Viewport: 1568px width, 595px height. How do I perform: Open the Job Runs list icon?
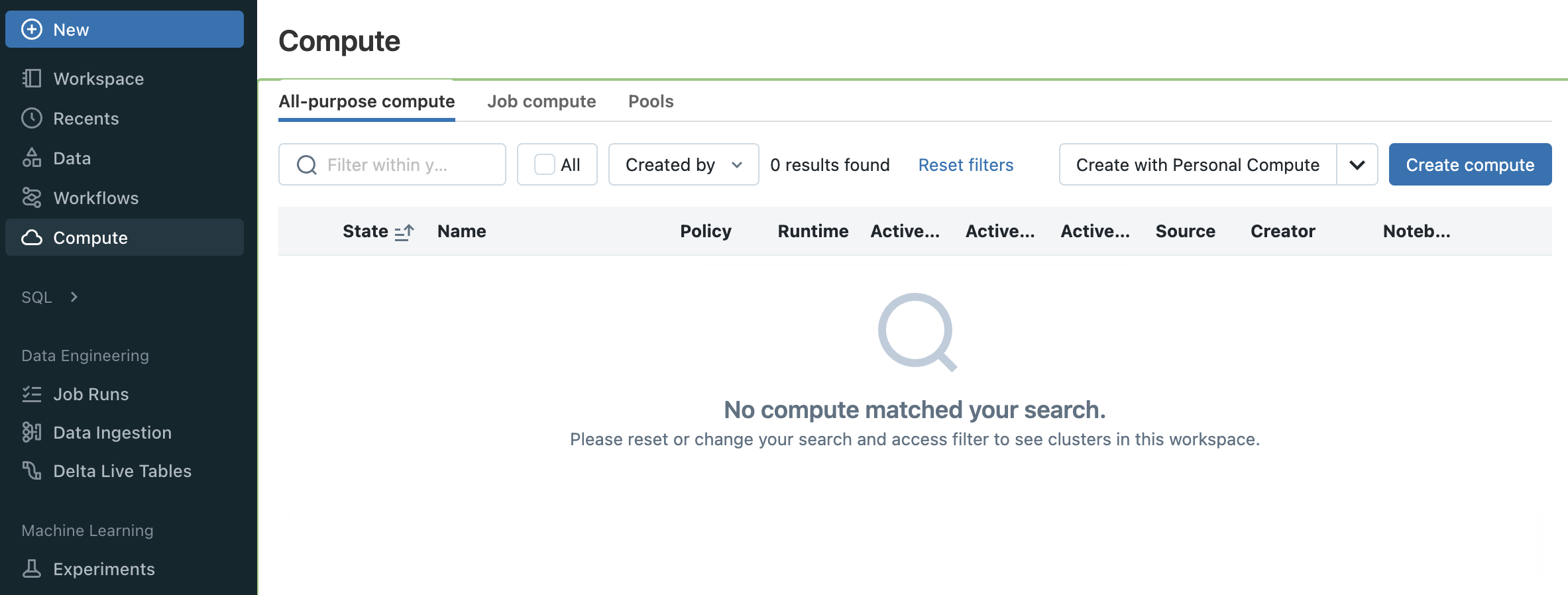pos(32,394)
